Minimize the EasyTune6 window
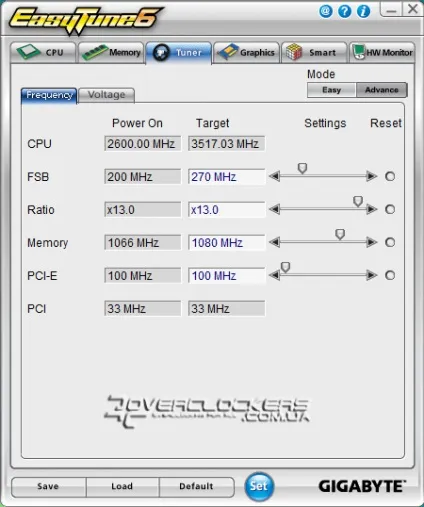The width and height of the screenshot is (424, 507). pos(391,9)
